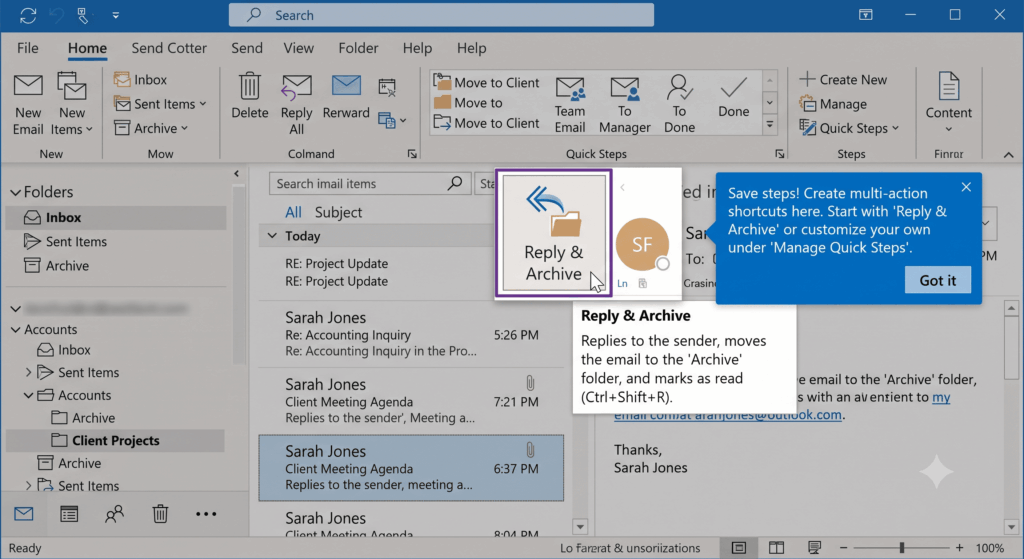Open the View tab
Viewport: 1024px width, 559px height.
(x=298, y=48)
